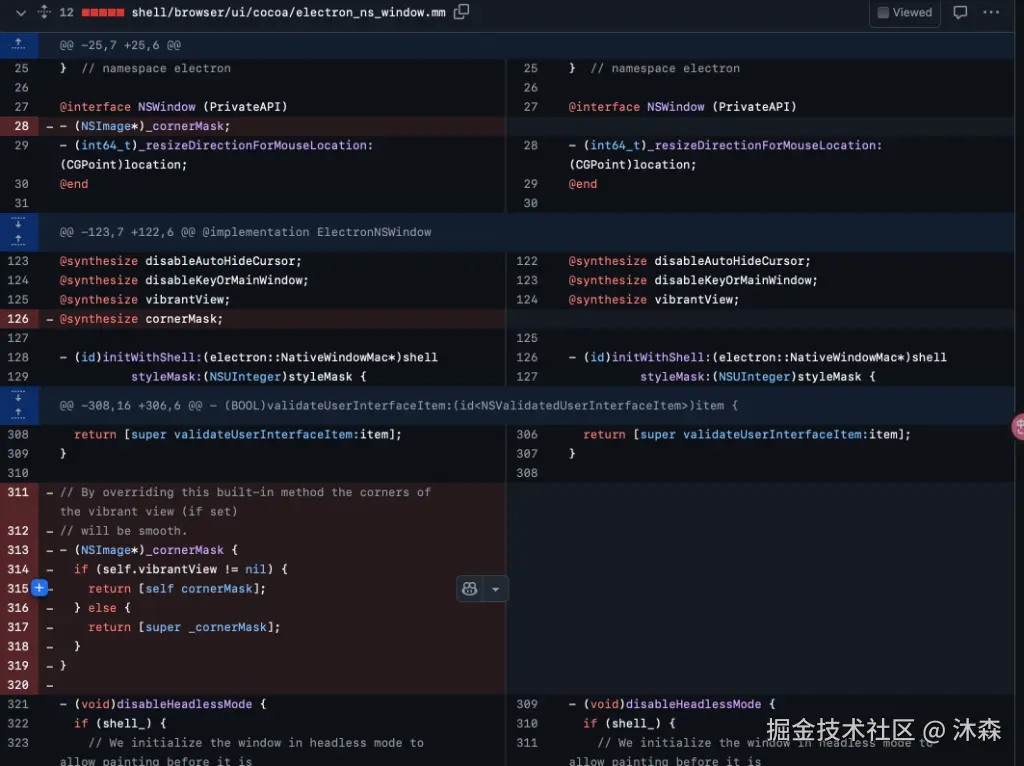Screen dimensions: 1024x766
Task: Click removed line '@synthesize cornerMask;'
Action: (x=141, y=319)
